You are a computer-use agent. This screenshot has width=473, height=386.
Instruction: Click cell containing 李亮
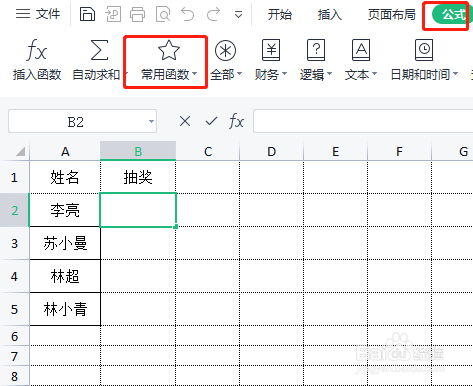pos(65,210)
